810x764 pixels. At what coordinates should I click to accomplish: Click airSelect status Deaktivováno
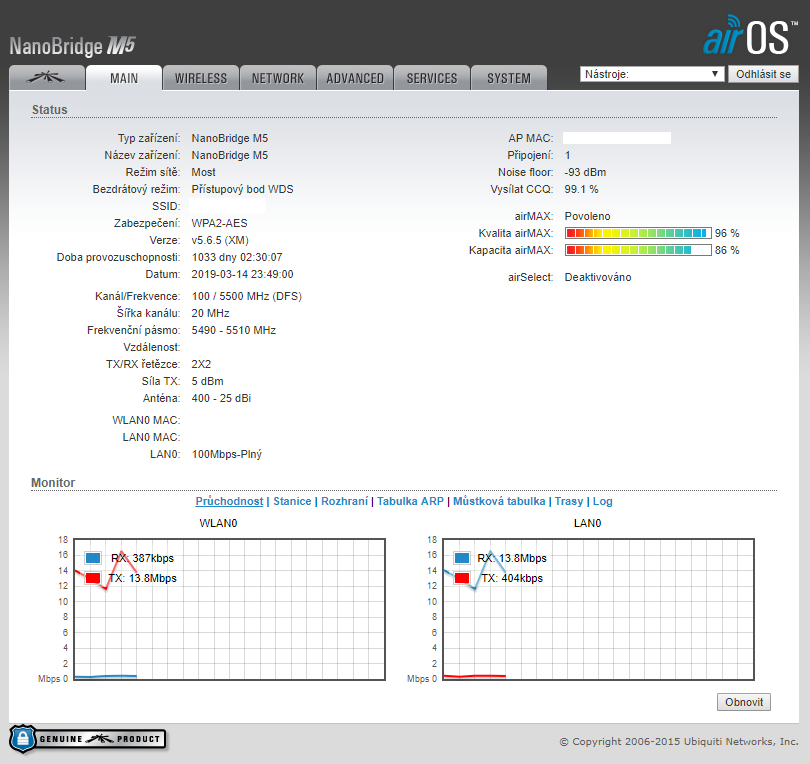point(598,277)
